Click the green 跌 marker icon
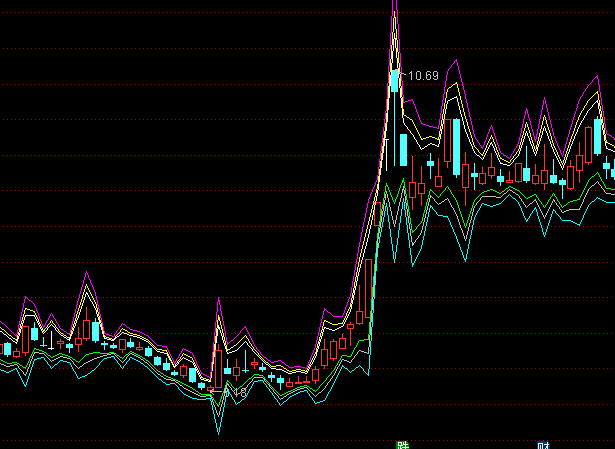This screenshot has height=449, width=615. 403,444
